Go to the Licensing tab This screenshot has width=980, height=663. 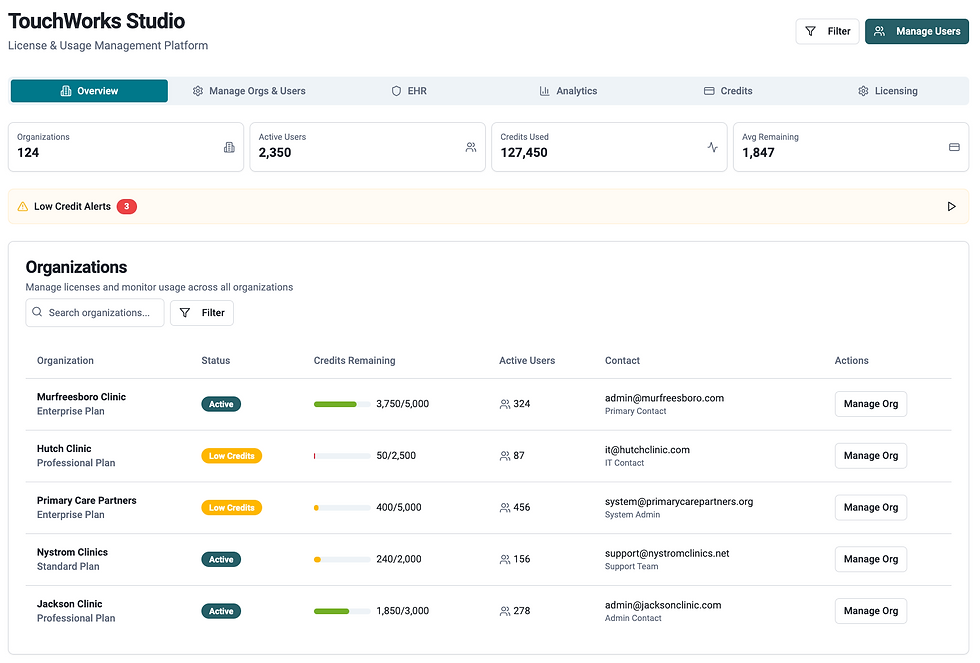click(x=887, y=91)
